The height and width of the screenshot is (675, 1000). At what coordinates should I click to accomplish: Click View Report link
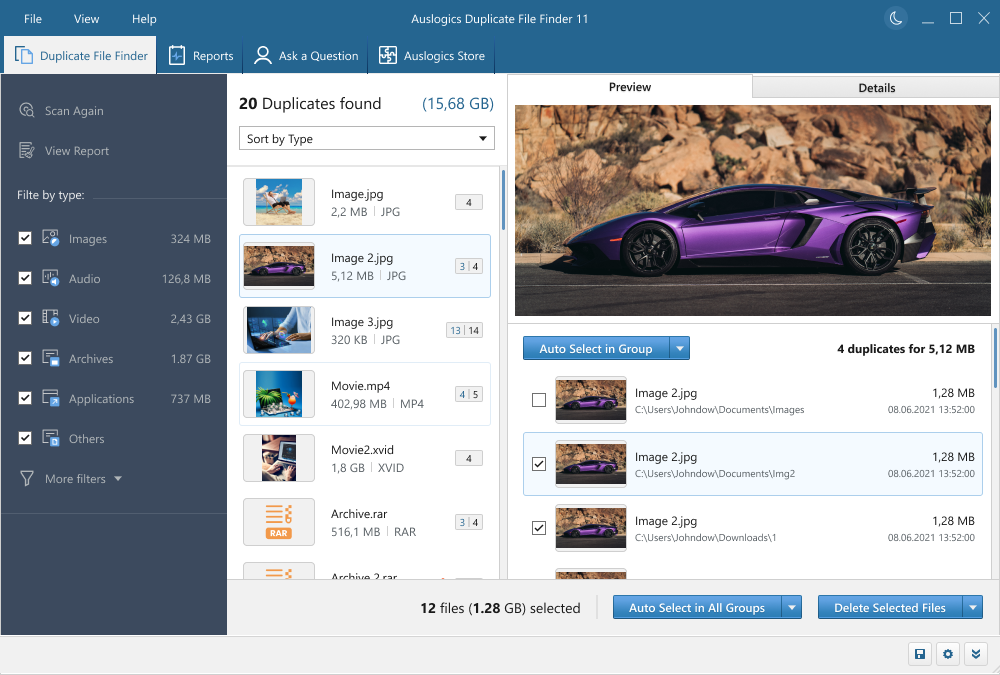click(x=77, y=151)
